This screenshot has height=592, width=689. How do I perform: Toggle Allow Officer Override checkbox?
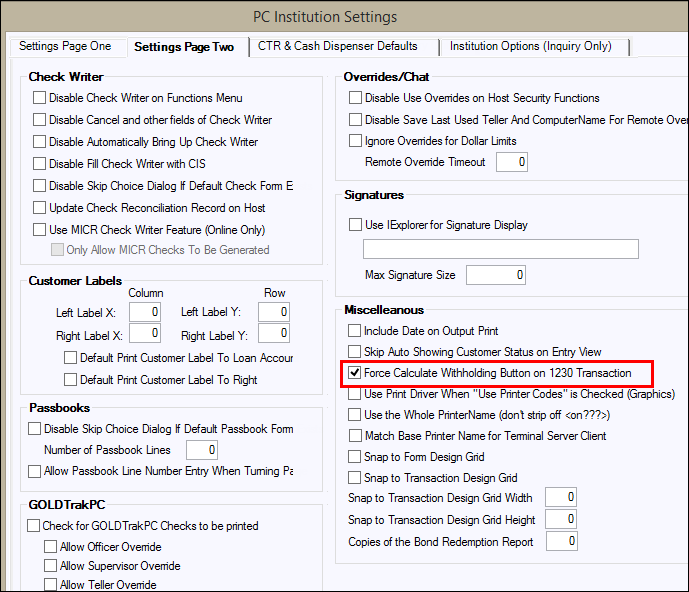tap(50, 547)
